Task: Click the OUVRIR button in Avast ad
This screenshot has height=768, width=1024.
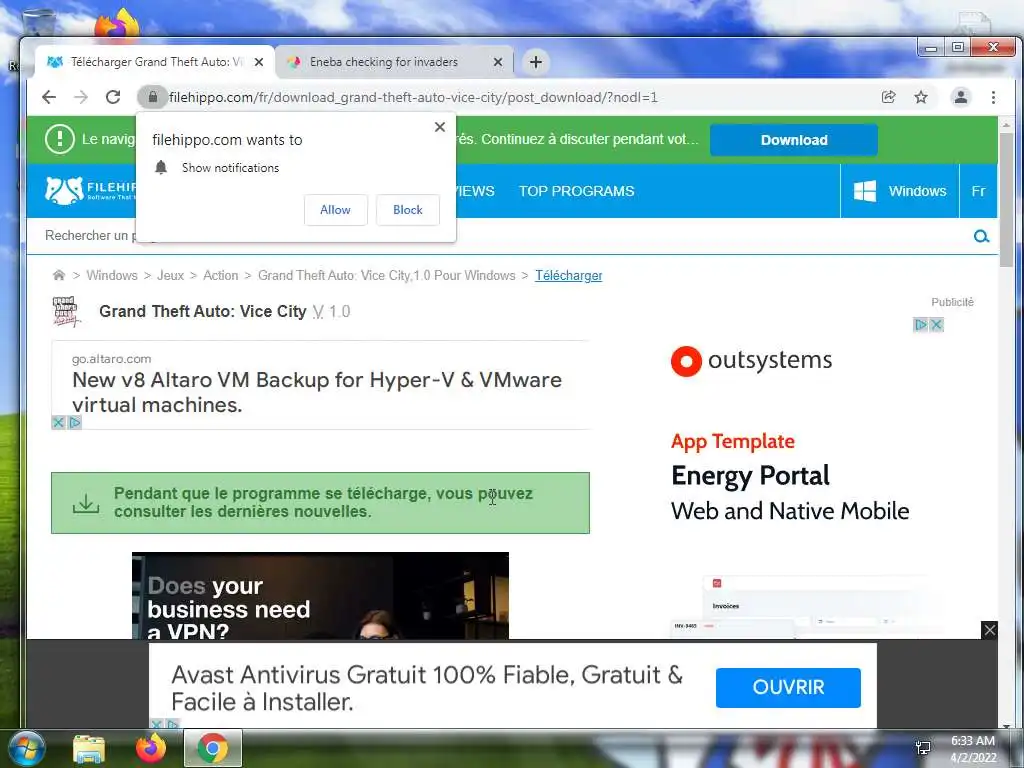Action: click(x=788, y=688)
